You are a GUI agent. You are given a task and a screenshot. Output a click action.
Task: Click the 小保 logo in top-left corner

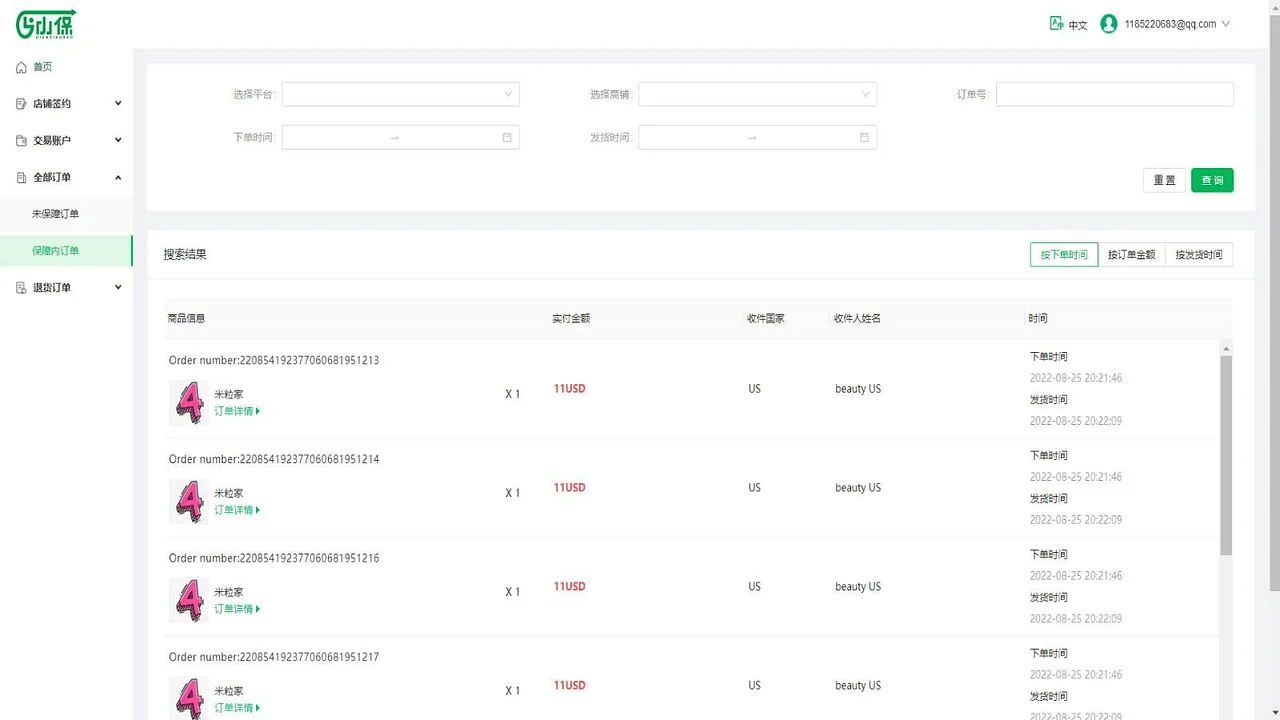(45, 23)
